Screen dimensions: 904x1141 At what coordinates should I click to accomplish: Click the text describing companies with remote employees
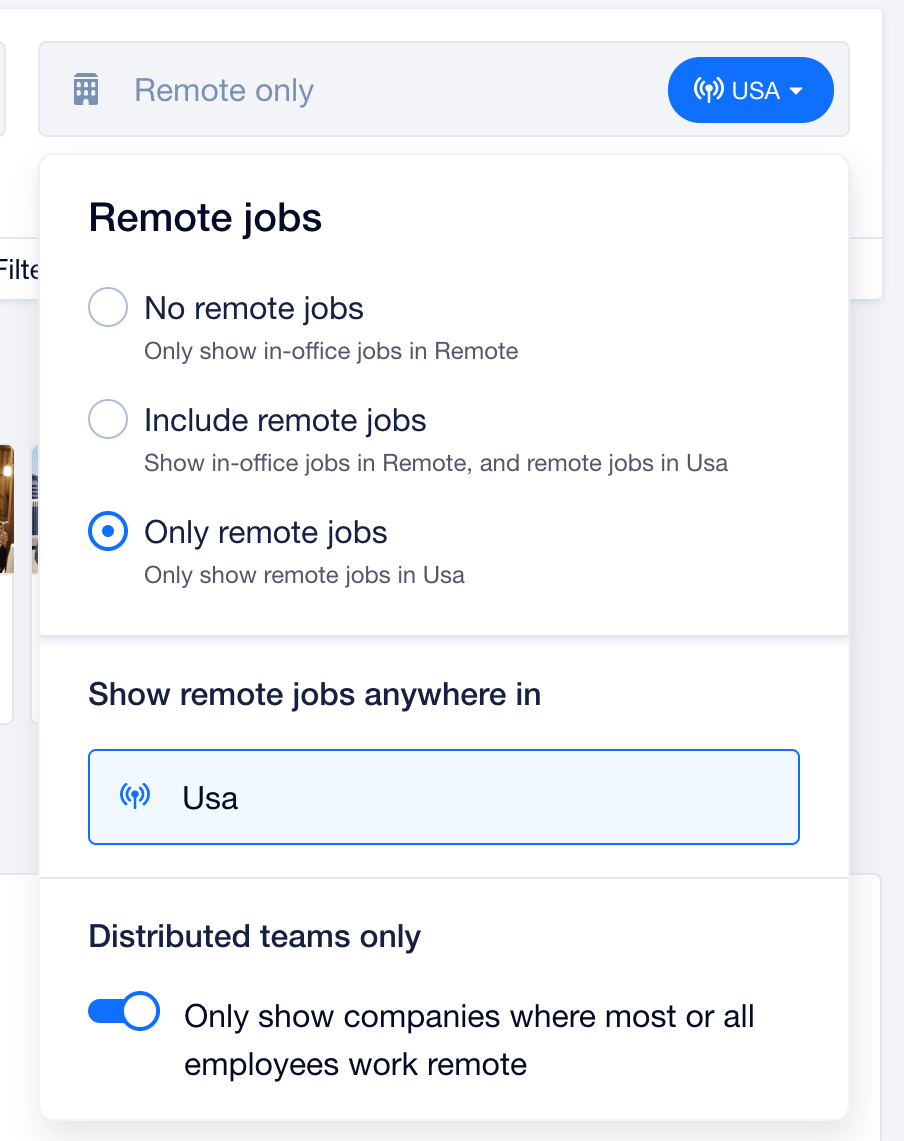pos(468,1040)
